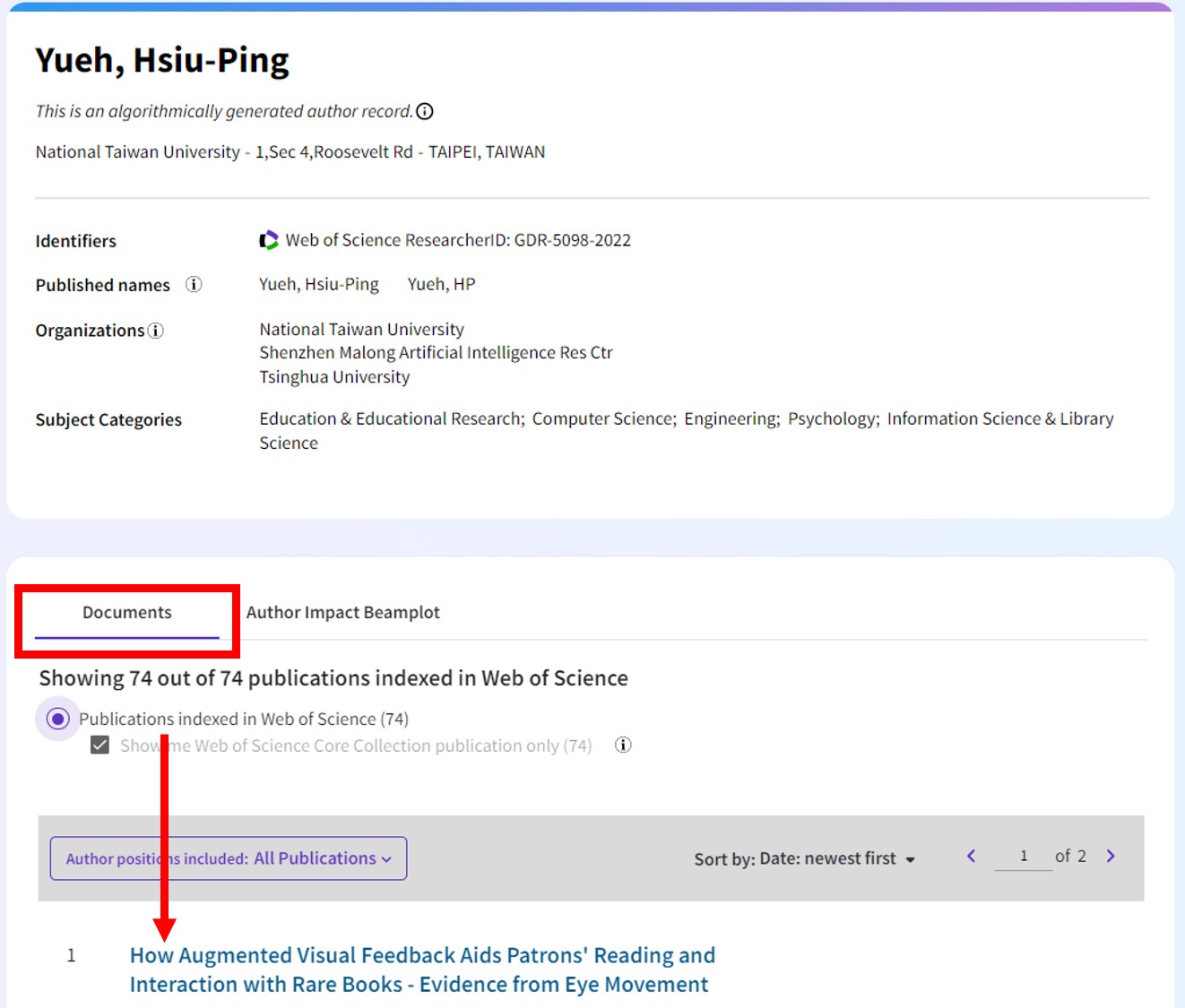The width and height of the screenshot is (1185, 1008).
Task: Click subject category Engineering
Action: click(732, 418)
